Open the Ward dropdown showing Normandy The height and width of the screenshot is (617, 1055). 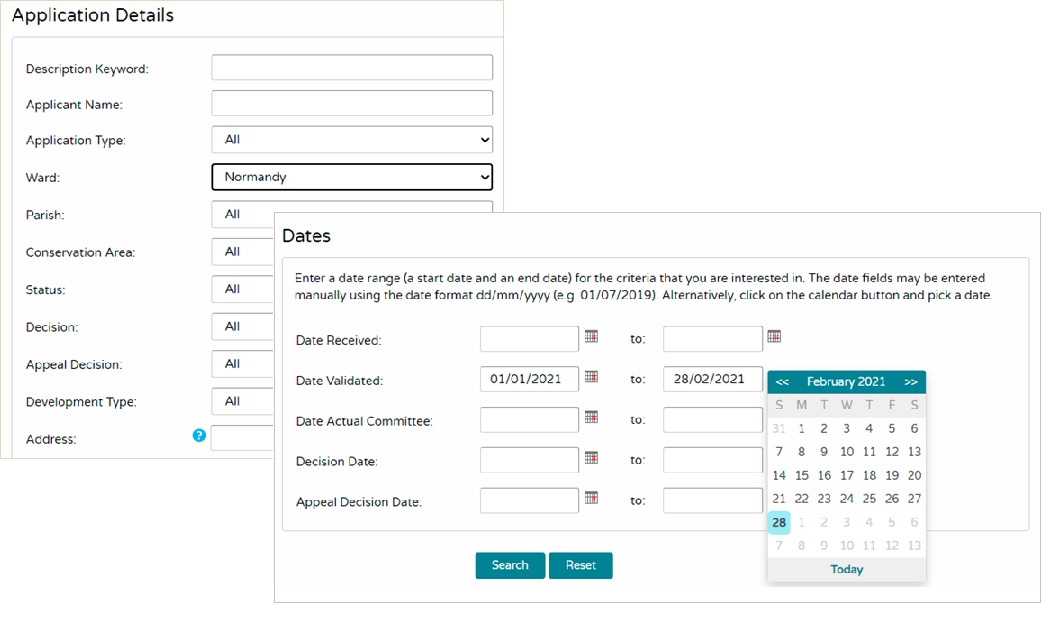(352, 177)
